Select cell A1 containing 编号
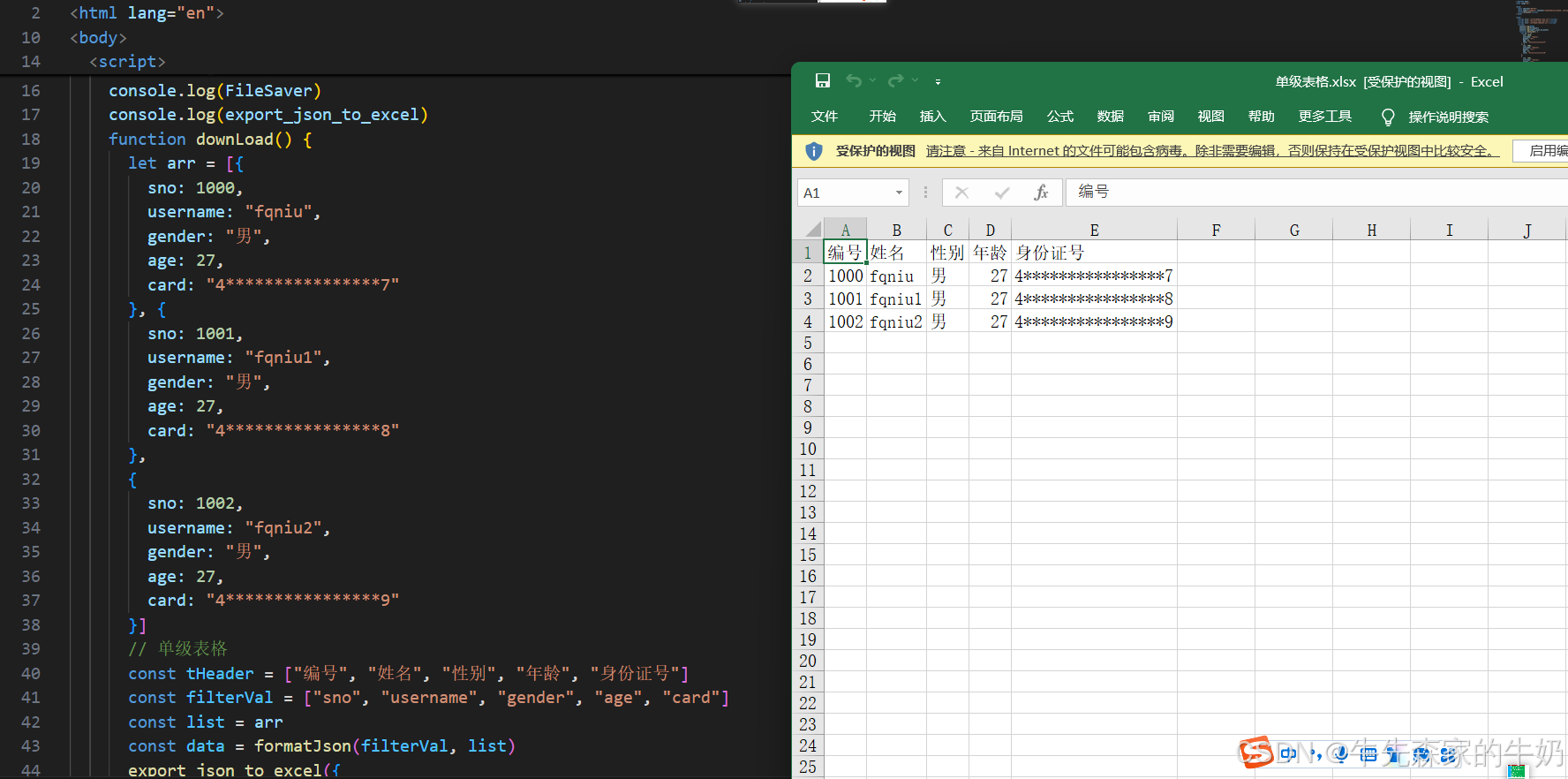Image resolution: width=1568 pixels, height=779 pixels. click(x=845, y=253)
